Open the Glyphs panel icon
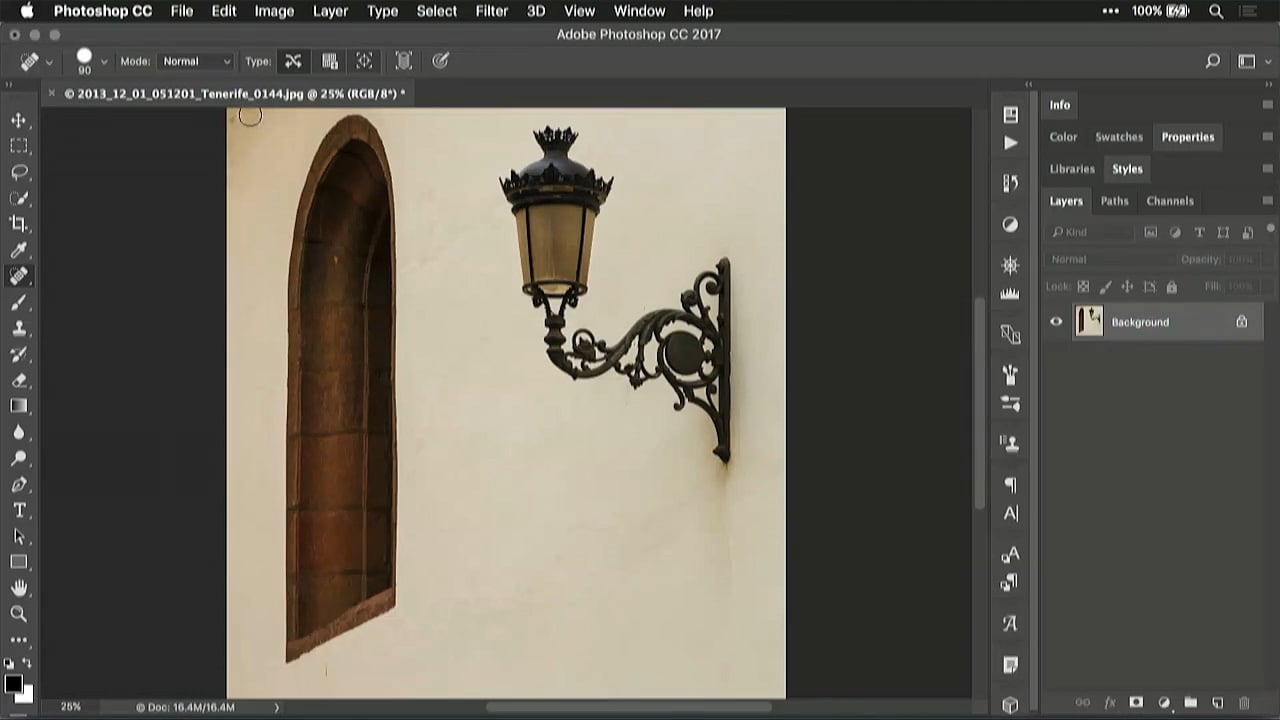 pos(1010,623)
